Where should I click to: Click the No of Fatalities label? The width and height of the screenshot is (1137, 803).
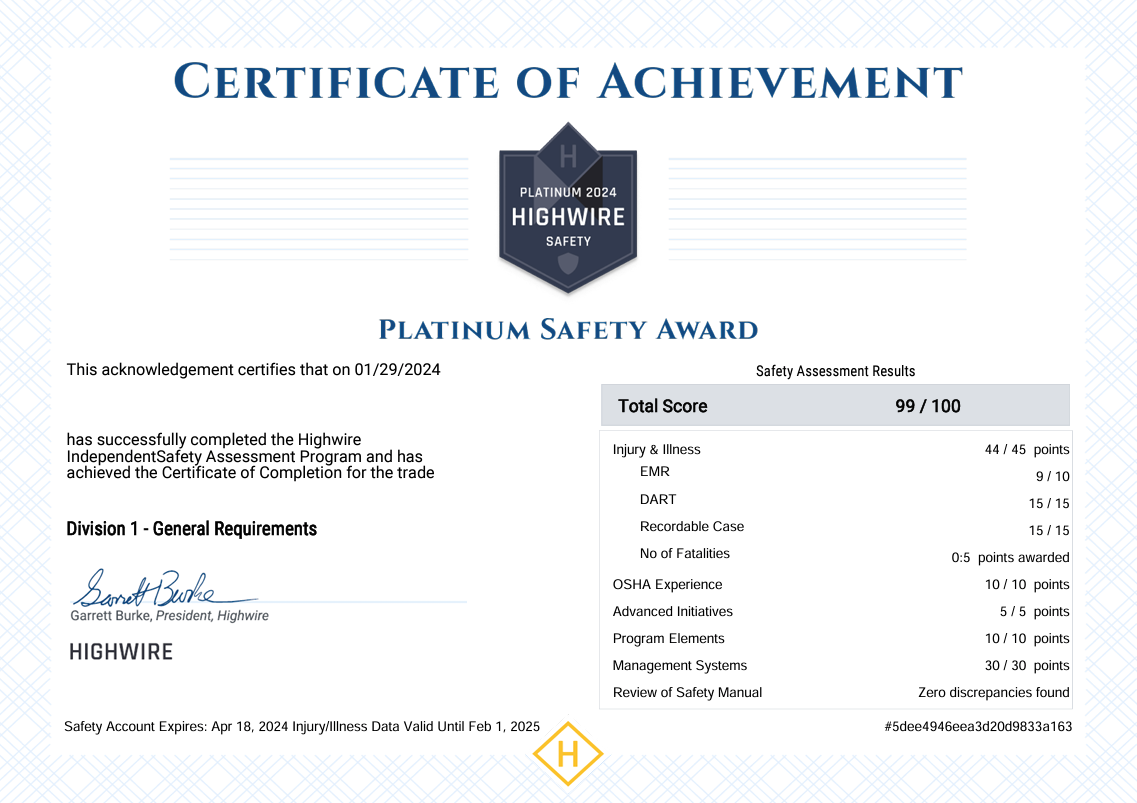[684, 553]
